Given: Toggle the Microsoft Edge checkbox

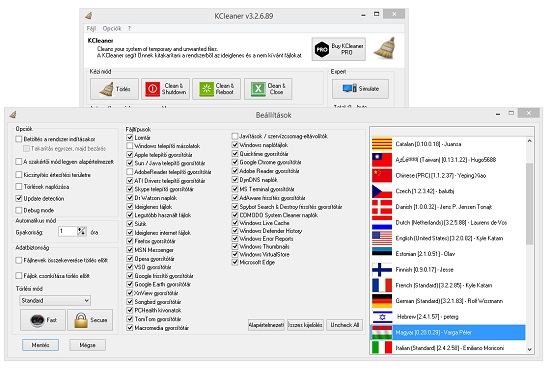Looking at the screenshot, I should tap(235, 262).
